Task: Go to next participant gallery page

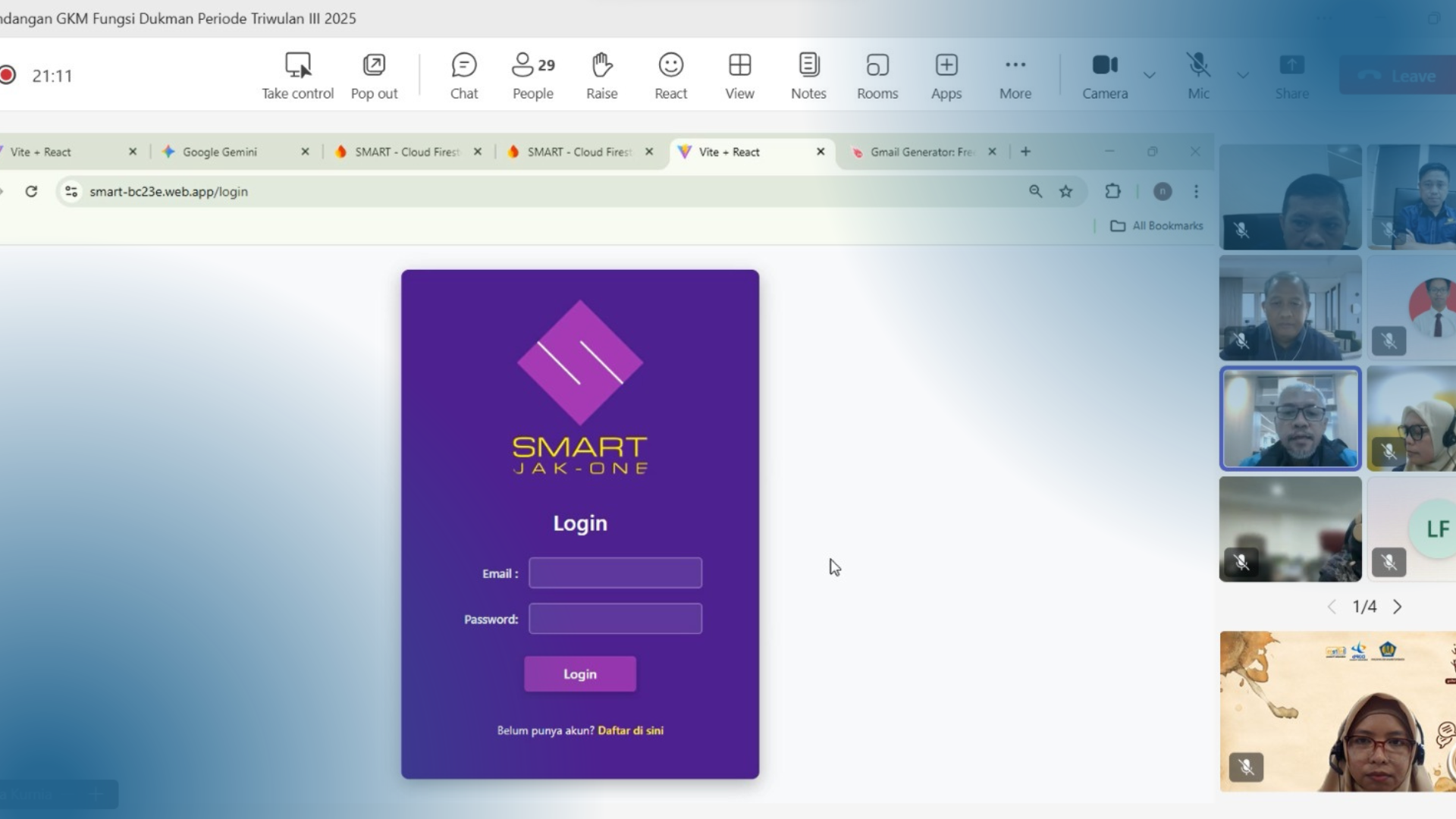Action: coord(1398,607)
